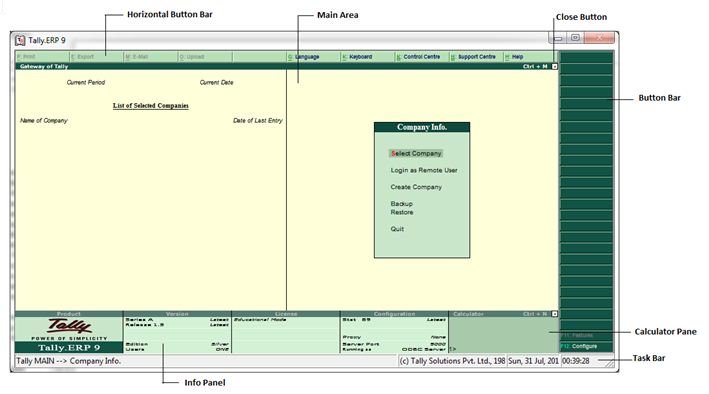Choose Select Company in Company Info menu

pos(416,153)
